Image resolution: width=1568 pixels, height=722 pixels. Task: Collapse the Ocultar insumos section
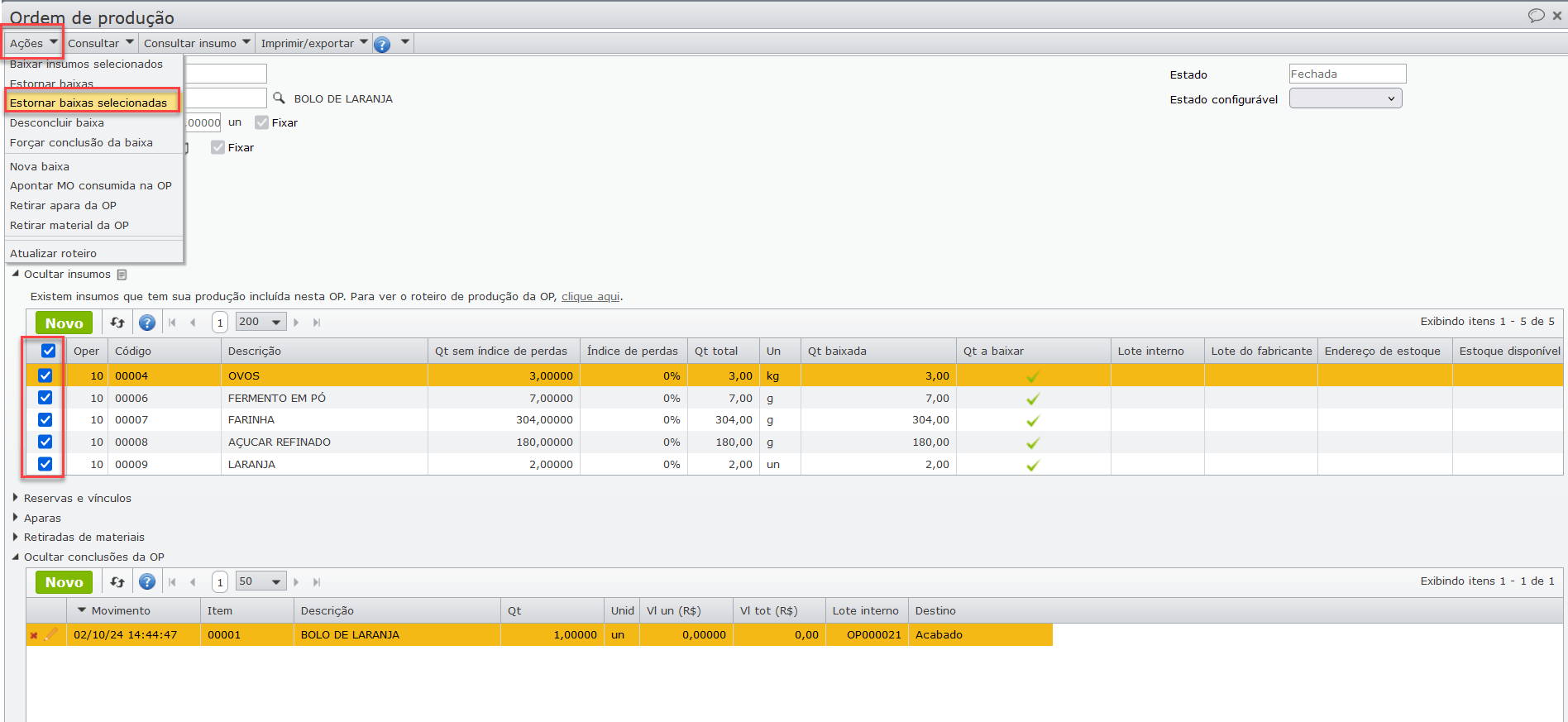pyautogui.click(x=16, y=274)
